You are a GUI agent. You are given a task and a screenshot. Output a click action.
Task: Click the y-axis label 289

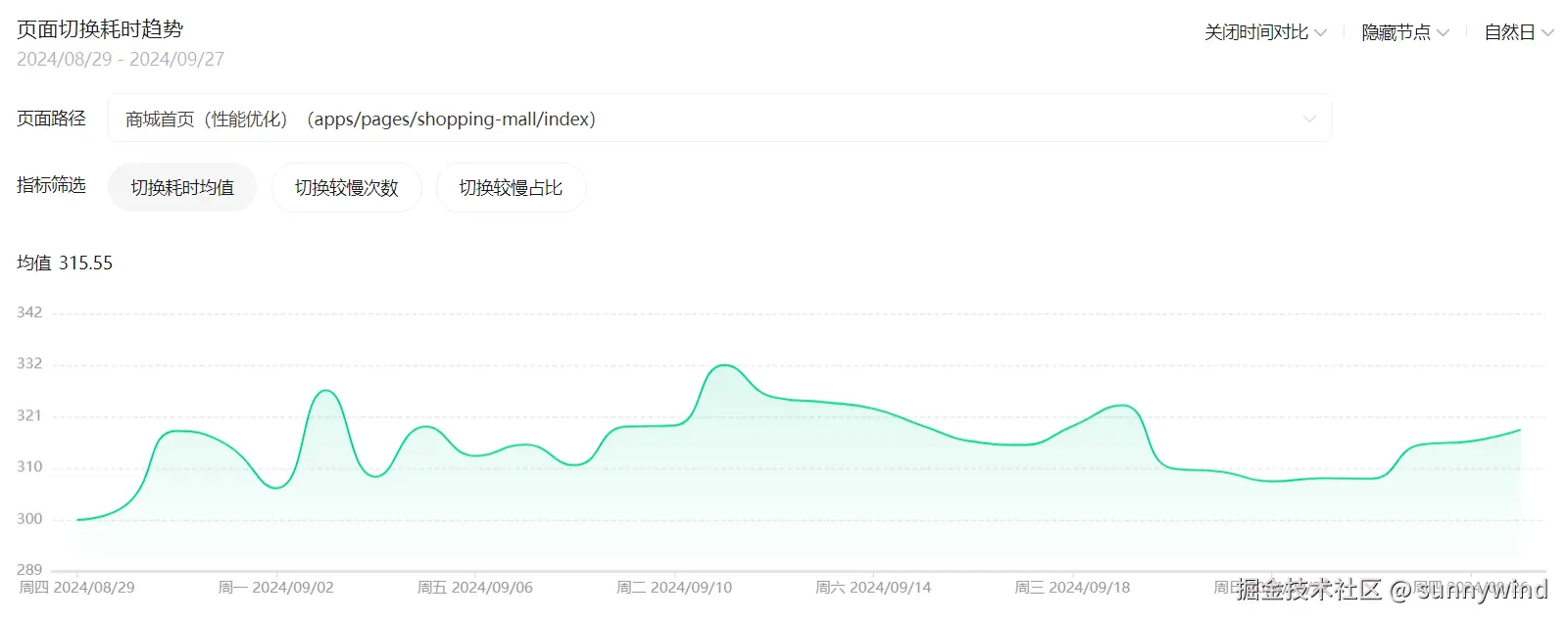point(29,569)
